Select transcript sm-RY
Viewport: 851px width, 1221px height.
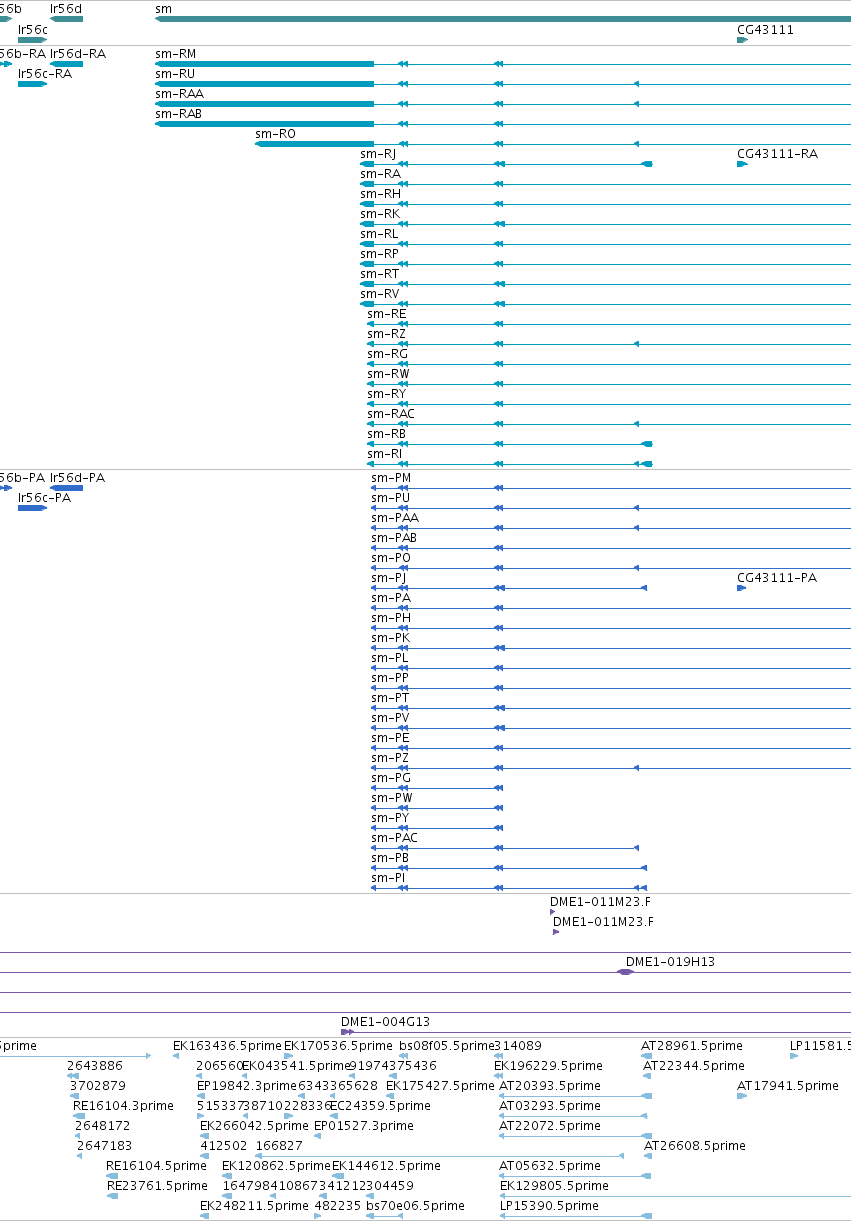click(x=387, y=393)
